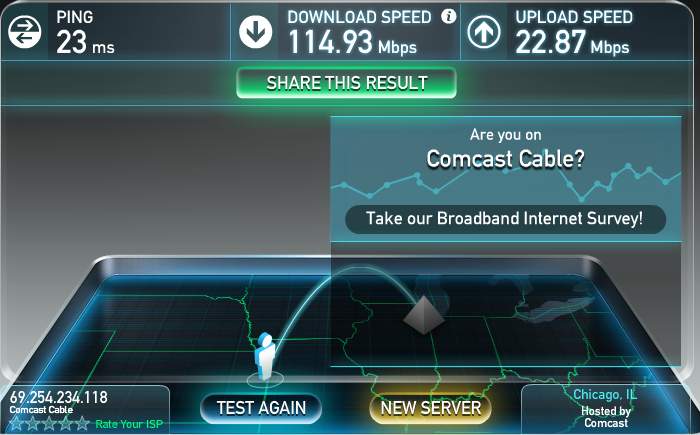Rate ISP with fifth star
The image size is (700, 435).
[x=82, y=423]
